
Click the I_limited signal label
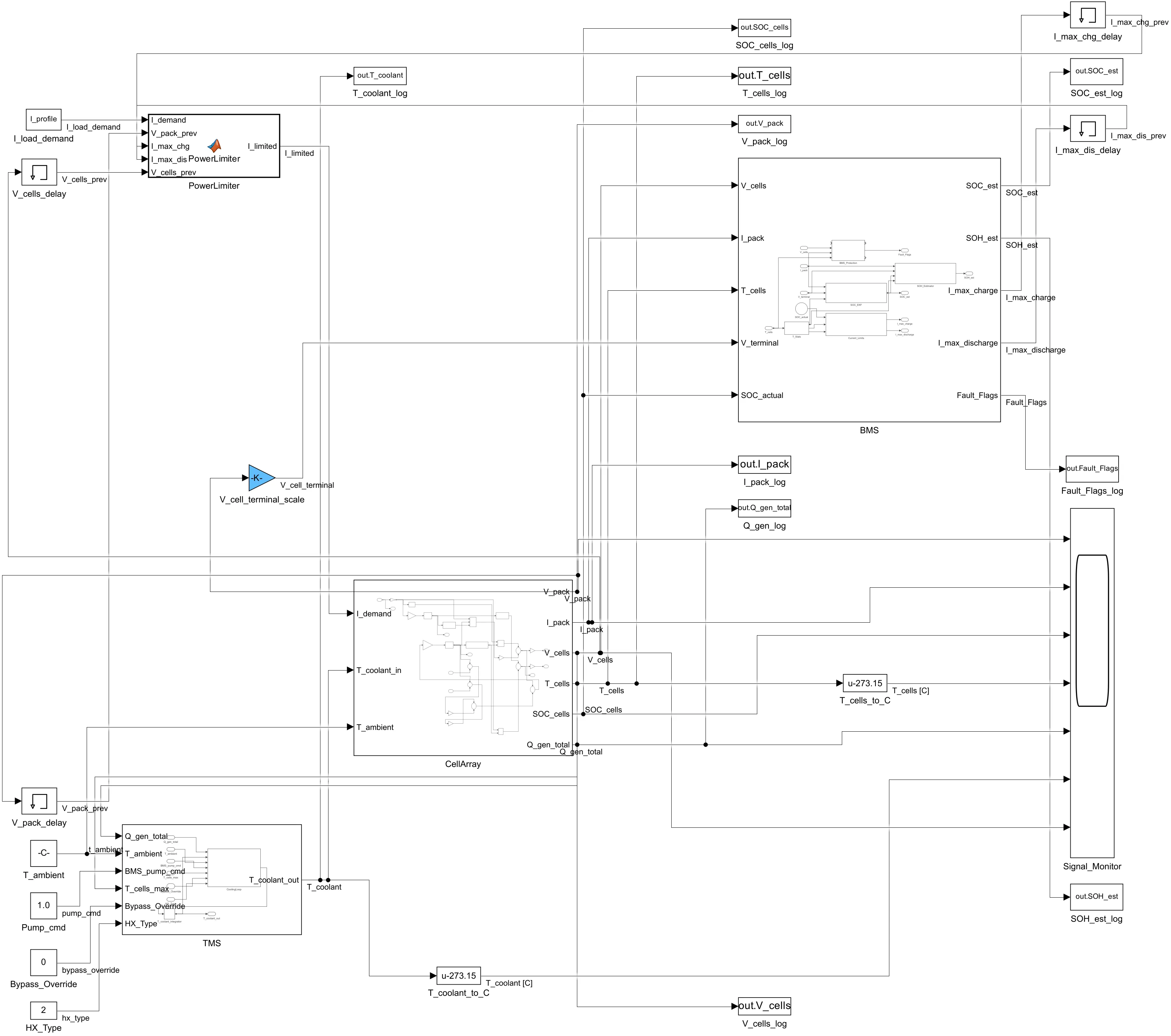click(x=299, y=153)
